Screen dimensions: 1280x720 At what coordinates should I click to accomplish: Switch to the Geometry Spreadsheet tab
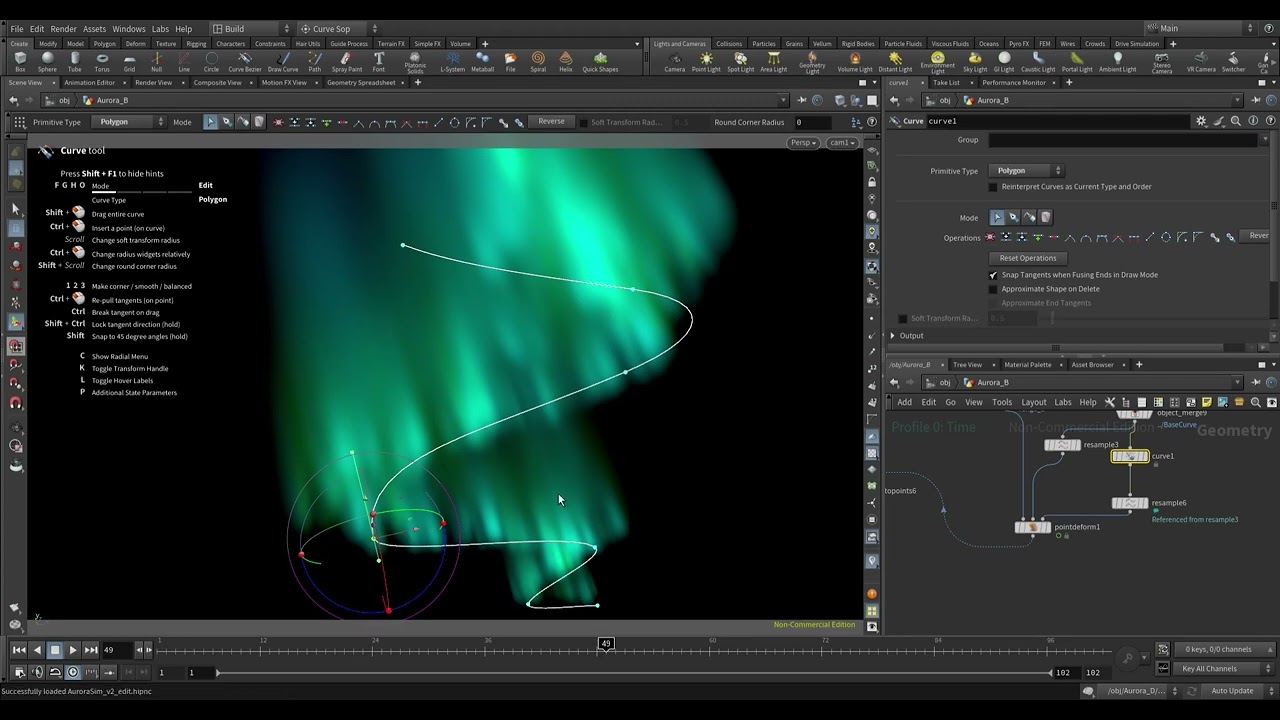[x=361, y=83]
